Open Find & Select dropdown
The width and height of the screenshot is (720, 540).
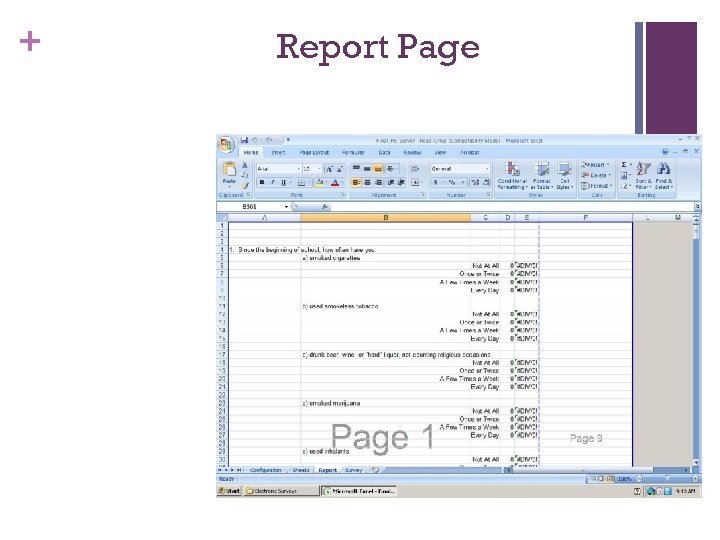[664, 175]
